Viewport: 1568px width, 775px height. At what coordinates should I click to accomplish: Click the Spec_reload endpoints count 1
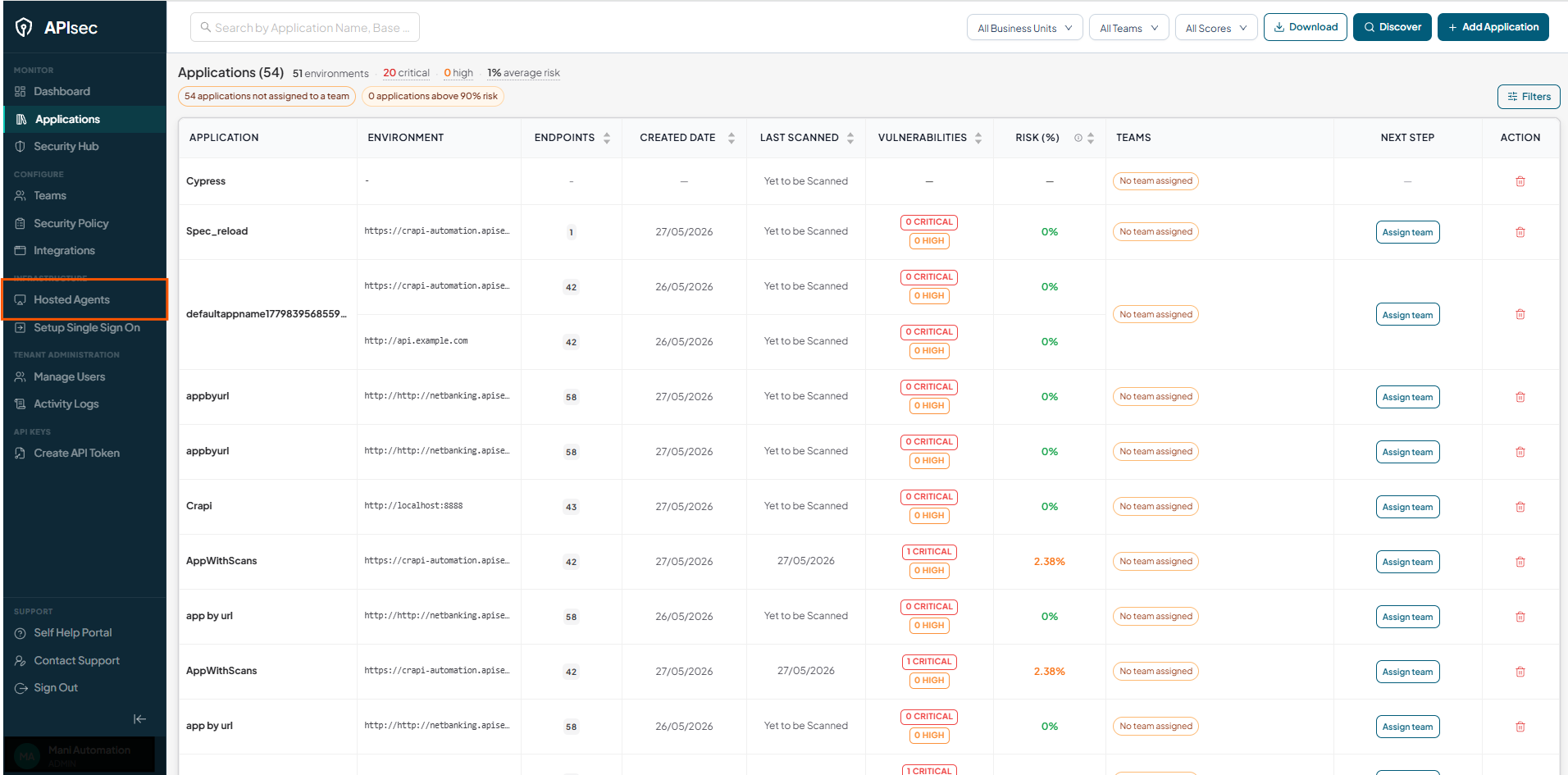(571, 232)
